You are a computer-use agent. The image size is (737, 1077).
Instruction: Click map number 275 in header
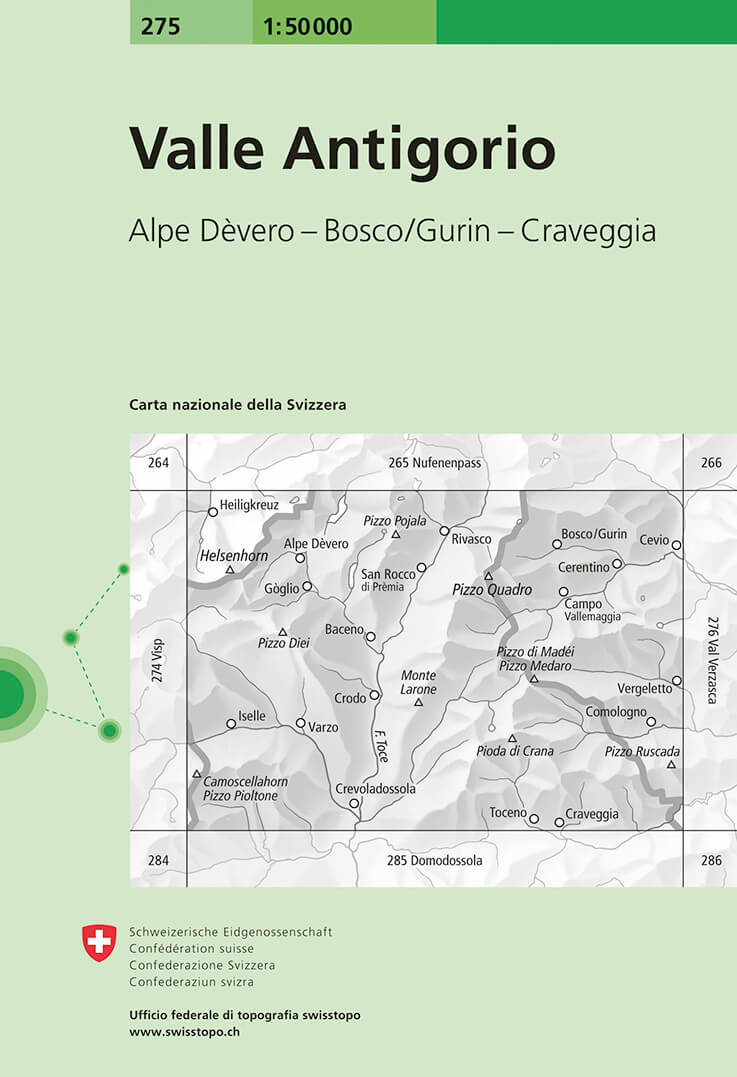pos(160,27)
